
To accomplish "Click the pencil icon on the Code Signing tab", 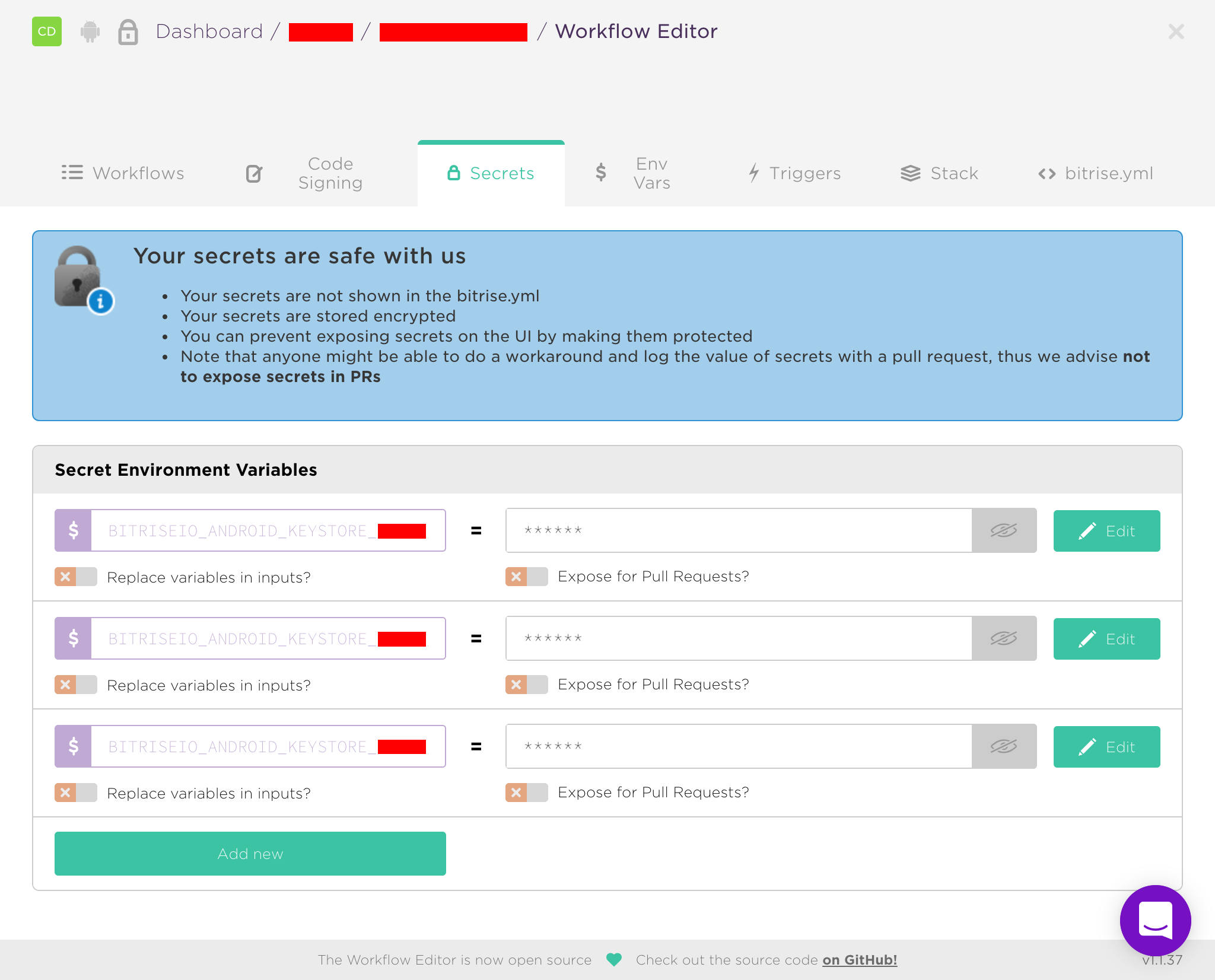I will pos(254,173).
